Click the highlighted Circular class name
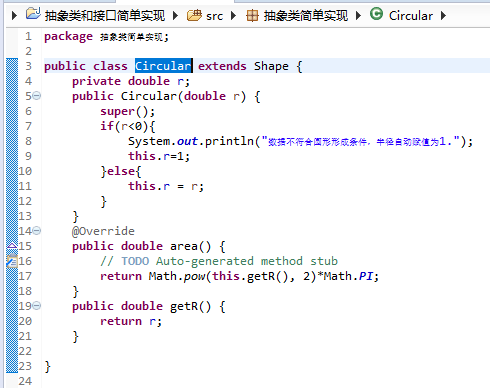490x388 pixels. [163, 66]
